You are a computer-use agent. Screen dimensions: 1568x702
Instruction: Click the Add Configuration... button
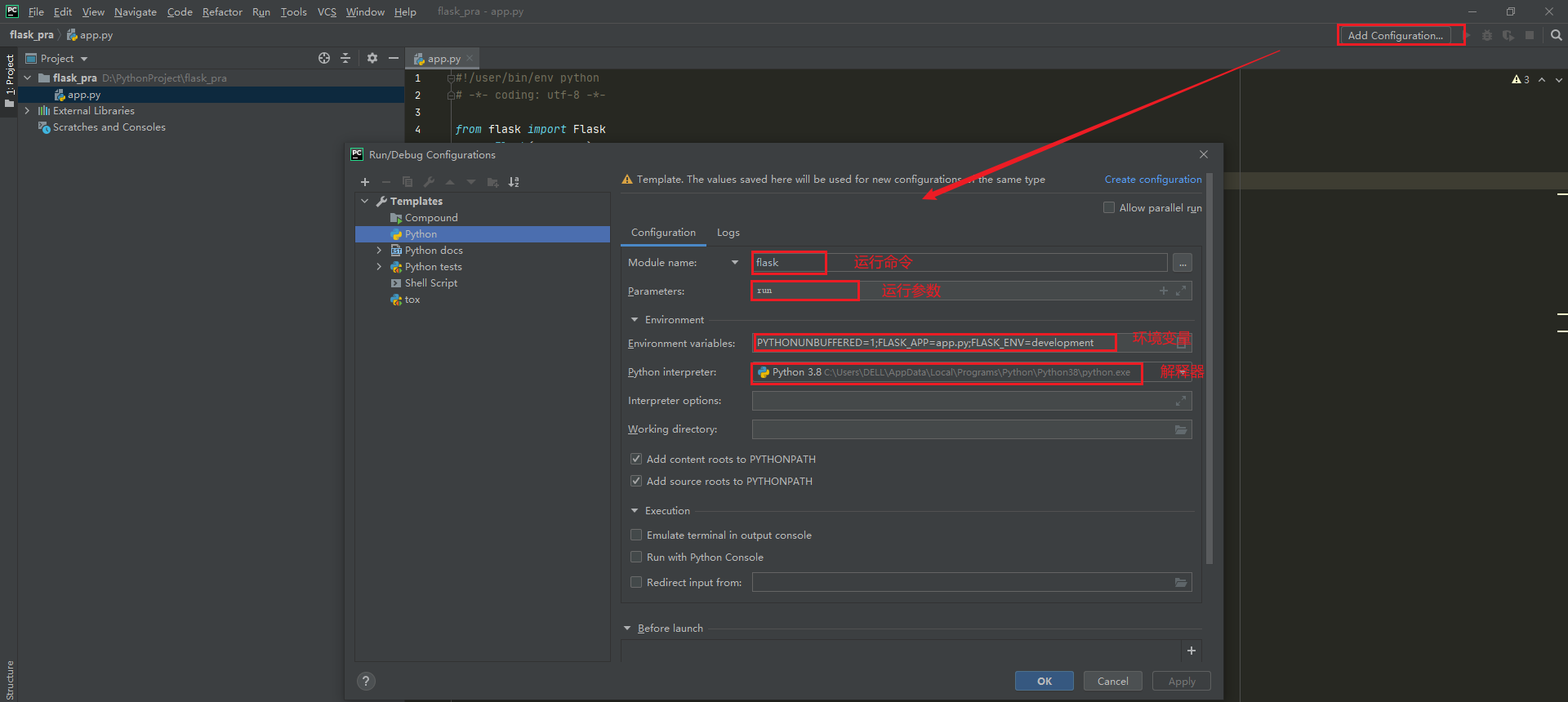click(x=1395, y=35)
